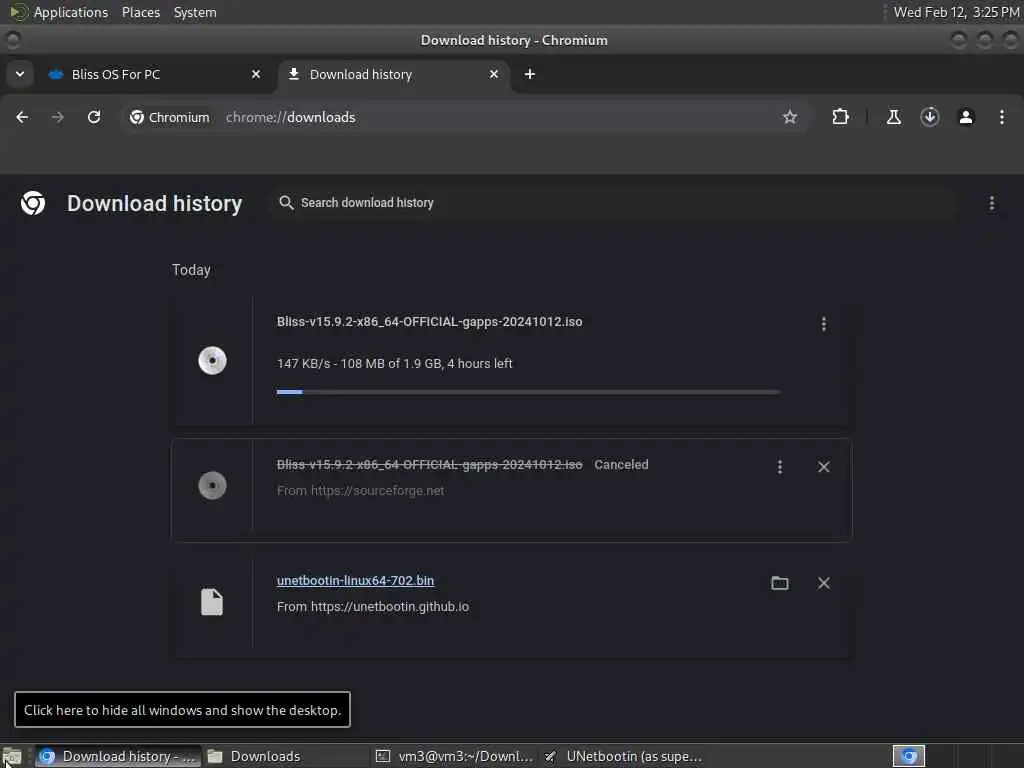
Task: Switch to the Bliss OS For PC tab
Action: tap(153, 74)
